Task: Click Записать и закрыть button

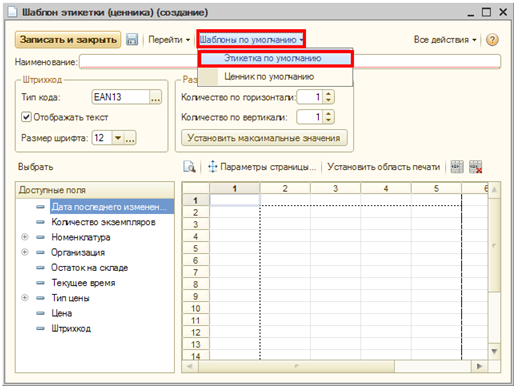Action: pos(68,40)
